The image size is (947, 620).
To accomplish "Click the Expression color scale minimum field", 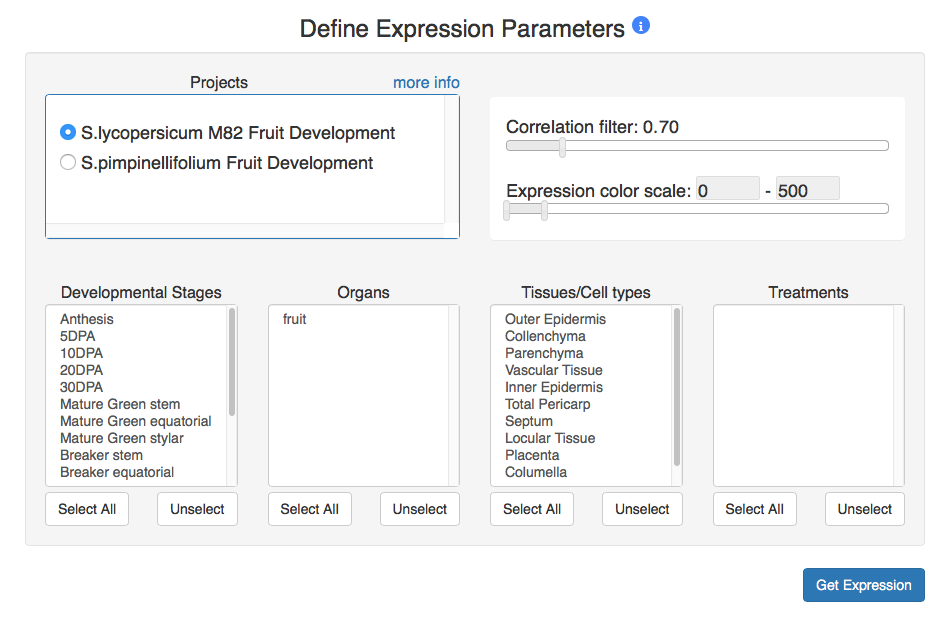I will tap(727, 190).
